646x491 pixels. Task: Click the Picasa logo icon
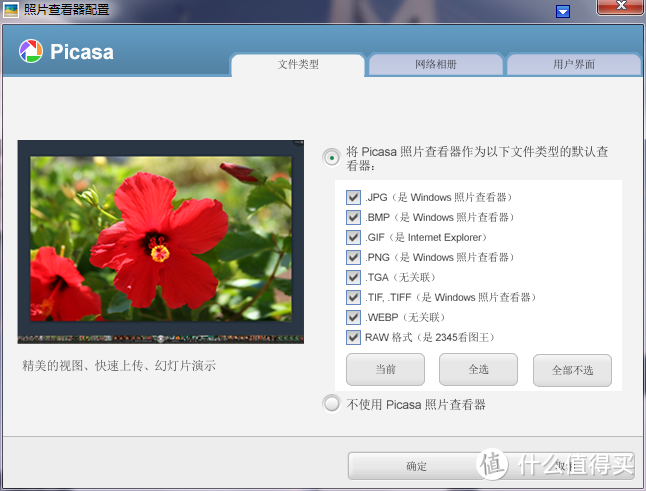click(31, 51)
